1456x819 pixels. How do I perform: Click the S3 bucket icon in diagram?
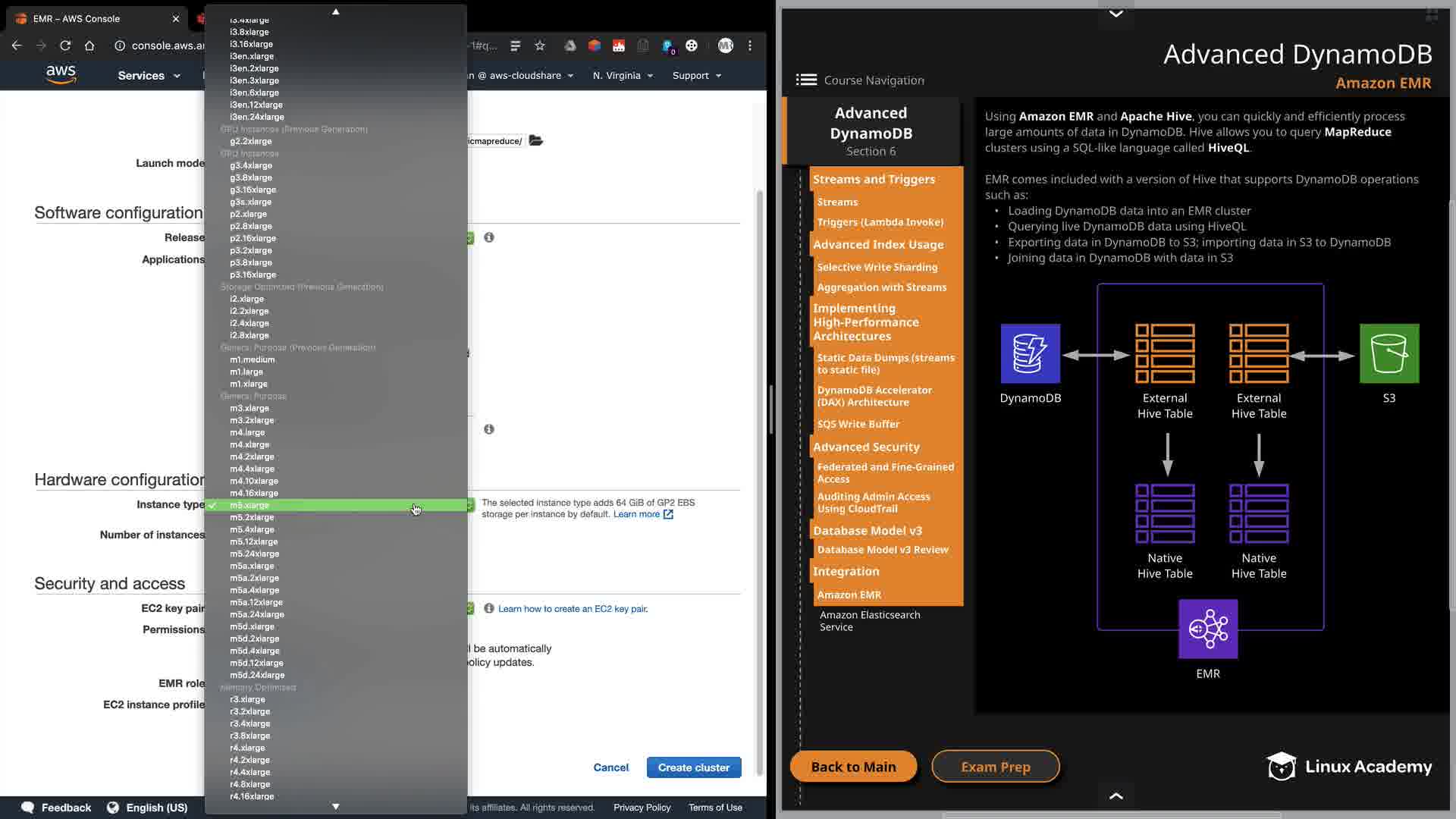click(x=1389, y=353)
